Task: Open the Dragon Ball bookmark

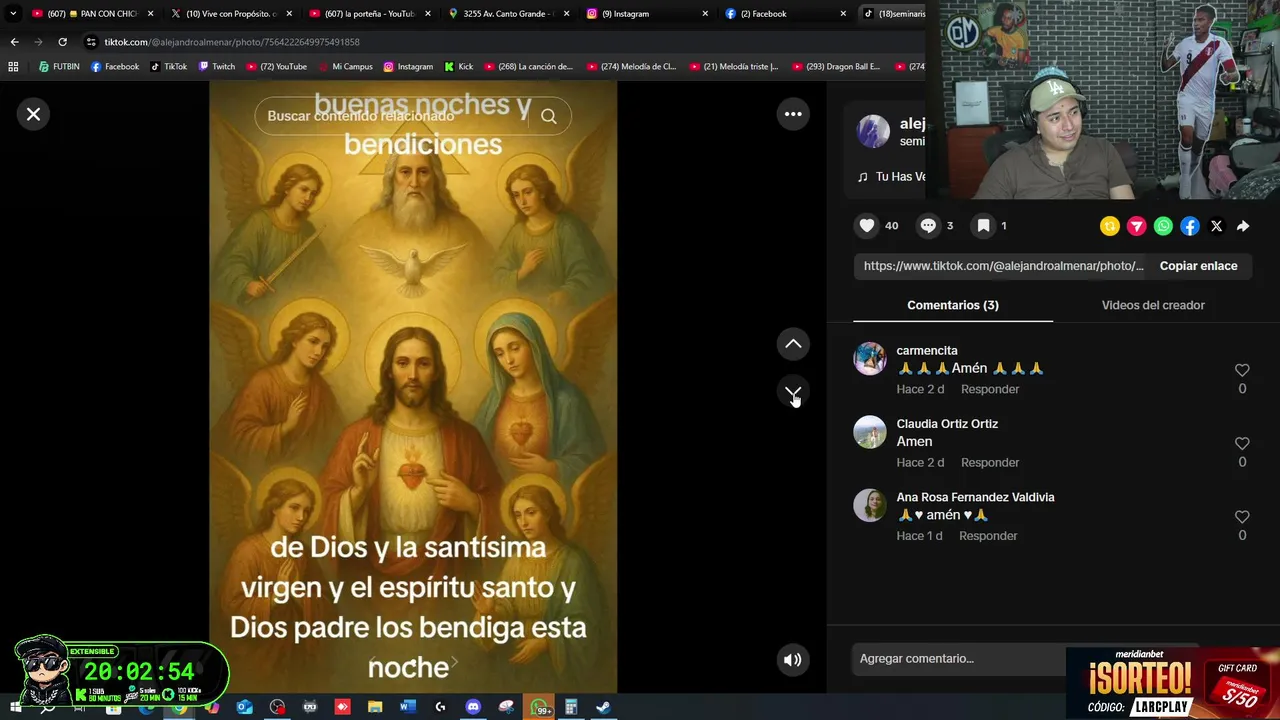Action: point(836,67)
